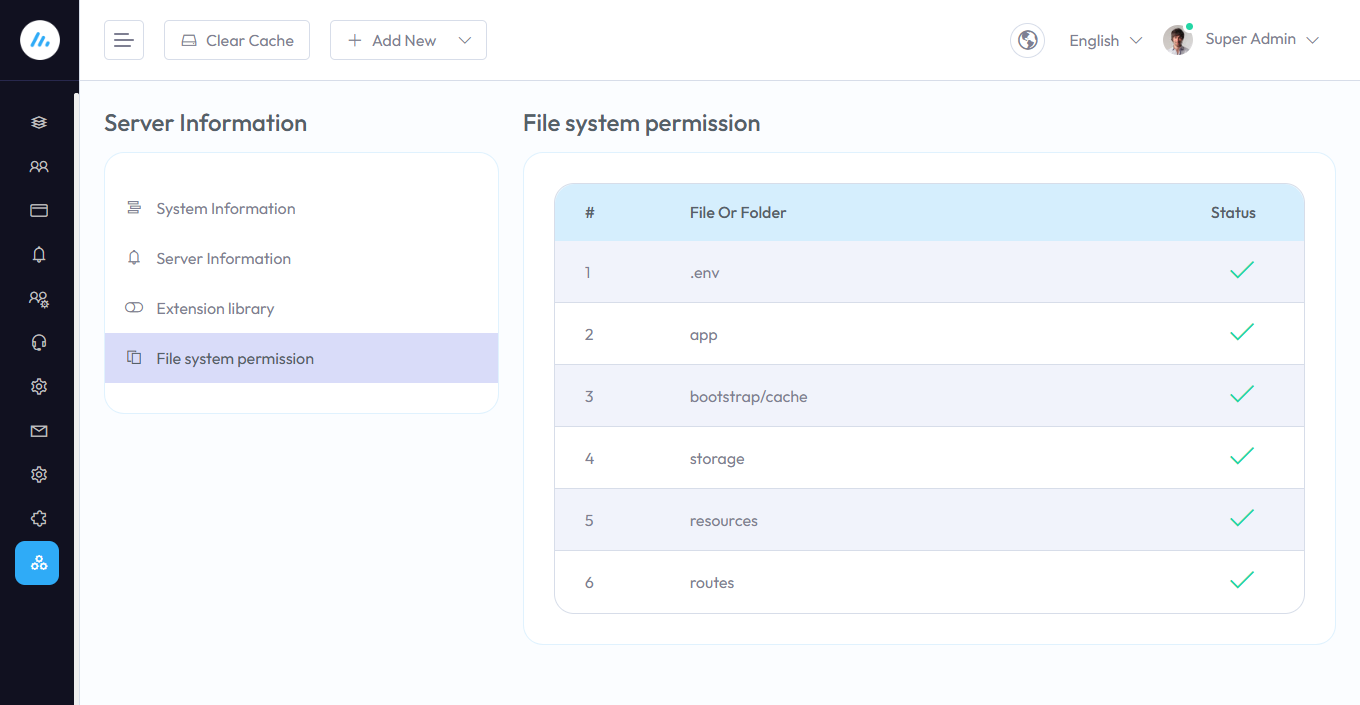
Task: Open the headset support icon
Action: 39,343
